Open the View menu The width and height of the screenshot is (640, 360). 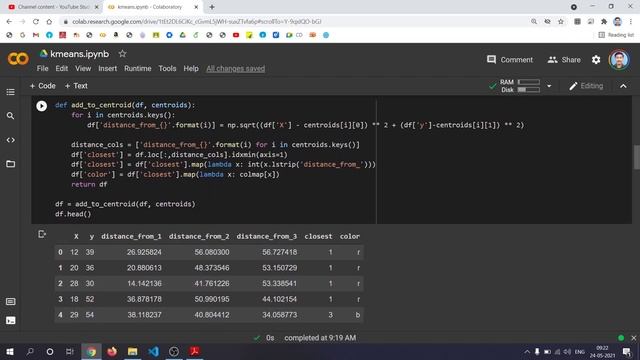(83, 69)
